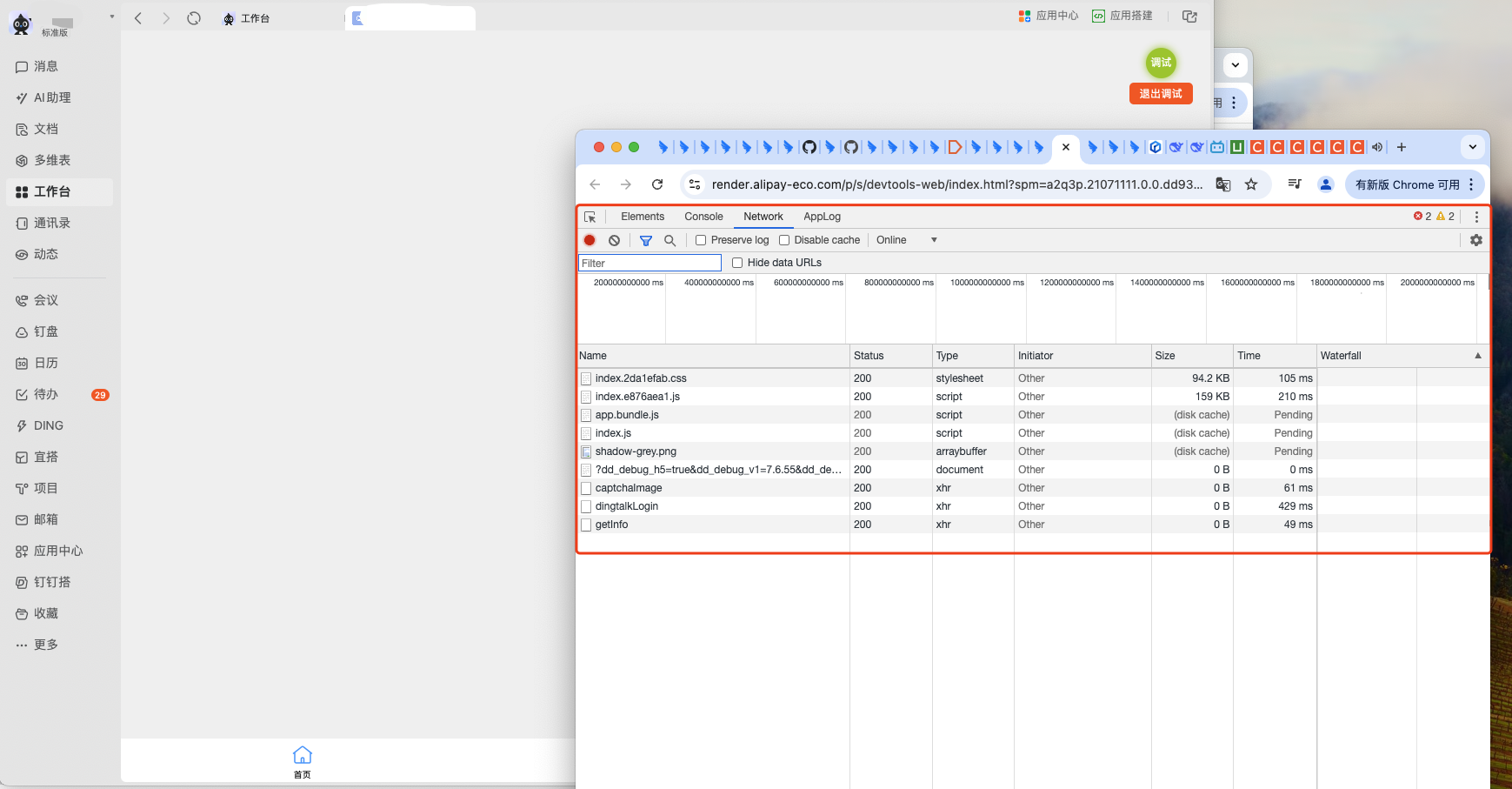
Task: Switch to the Elements tab
Action: [x=643, y=217]
